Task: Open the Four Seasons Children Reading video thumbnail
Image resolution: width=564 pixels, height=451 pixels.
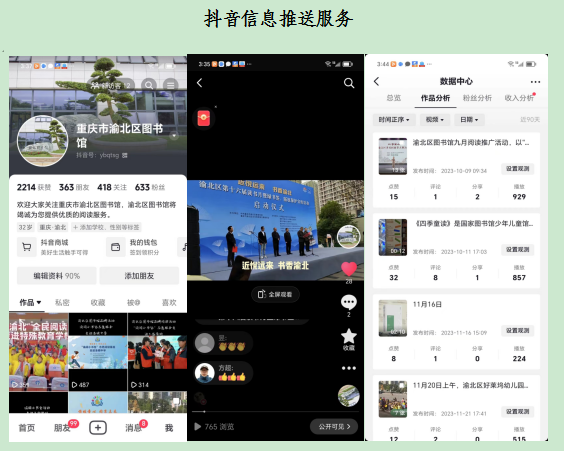Action: point(393,237)
